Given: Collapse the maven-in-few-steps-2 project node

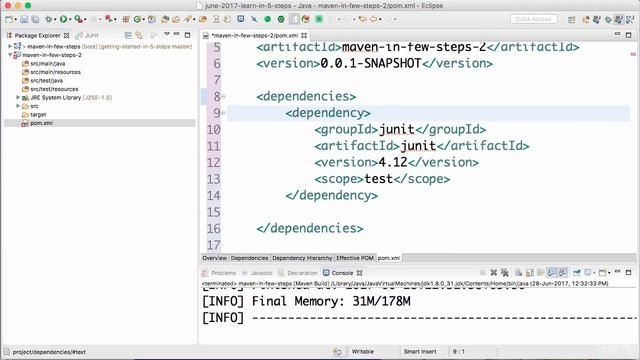Looking at the screenshot, I should coord(10,55).
